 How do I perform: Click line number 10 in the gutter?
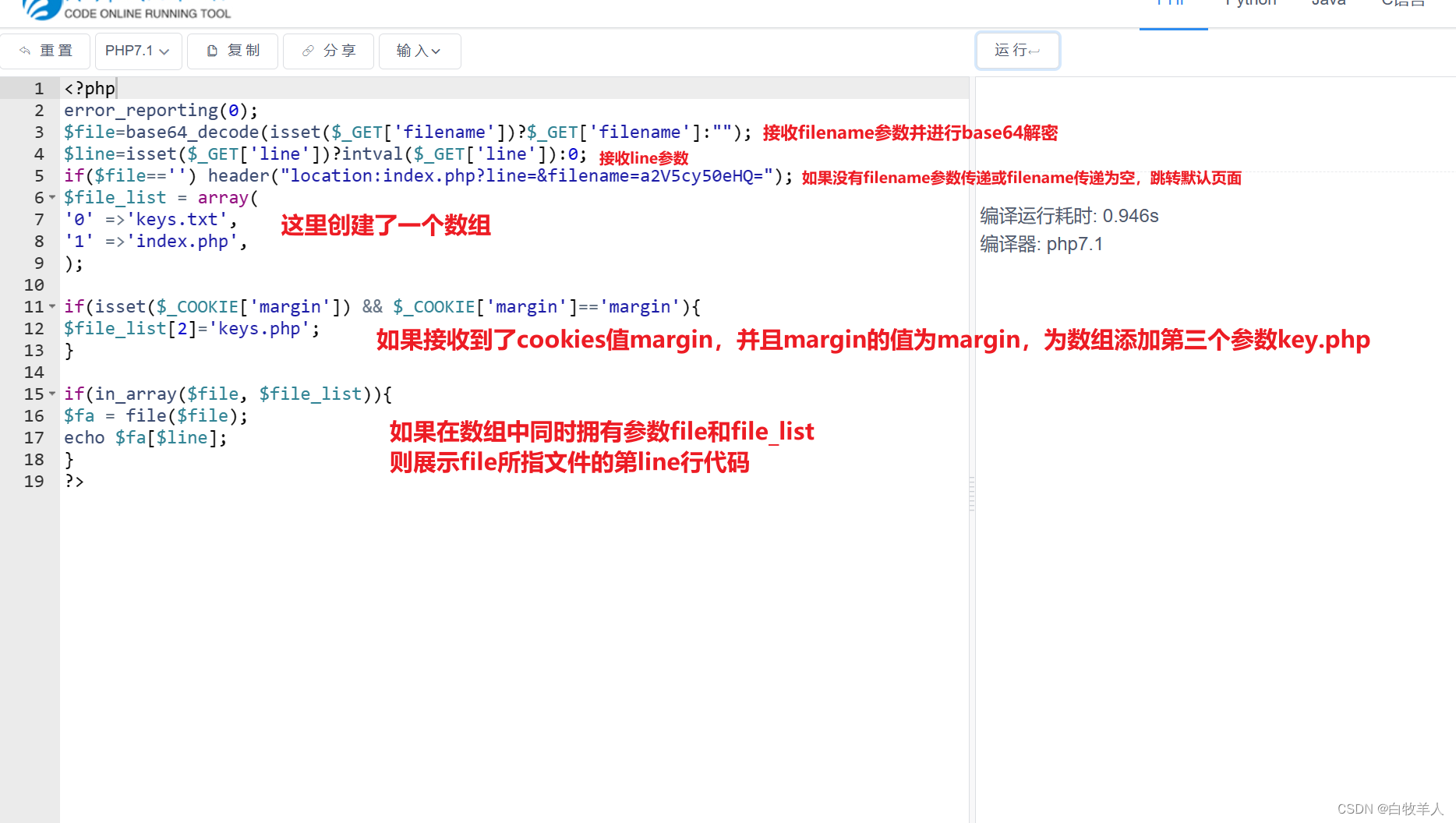pyautogui.click(x=34, y=284)
